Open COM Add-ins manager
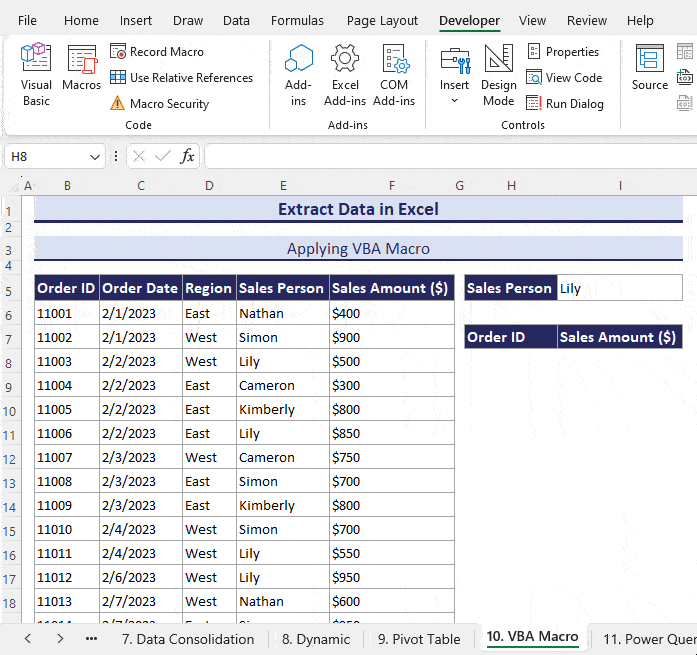This screenshot has height=655, width=697. click(x=394, y=74)
